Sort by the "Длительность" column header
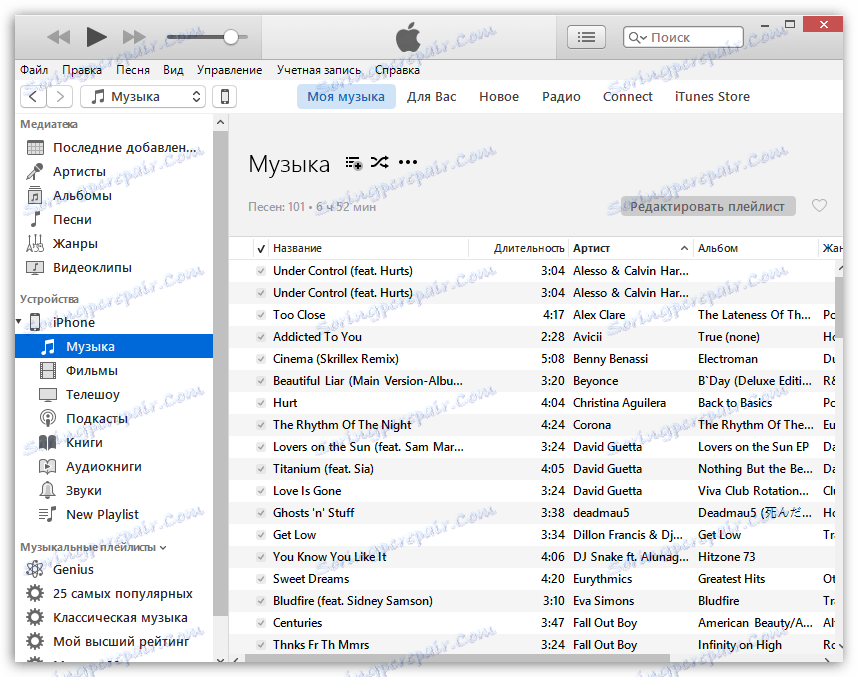The width and height of the screenshot is (858, 677). point(519,248)
